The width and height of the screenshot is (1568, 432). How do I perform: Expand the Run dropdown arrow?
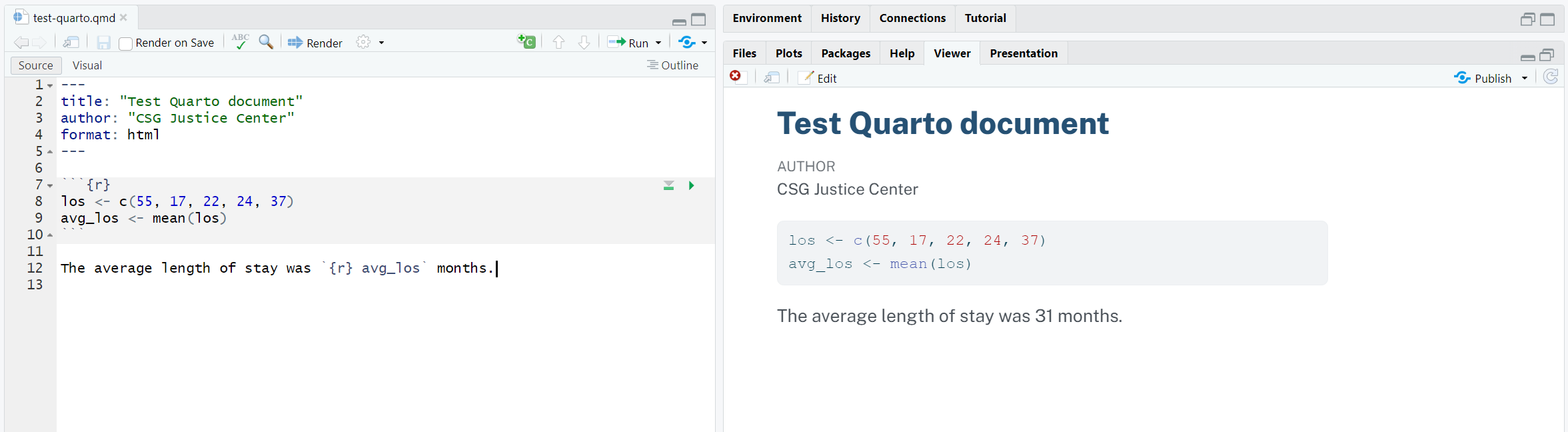658,43
